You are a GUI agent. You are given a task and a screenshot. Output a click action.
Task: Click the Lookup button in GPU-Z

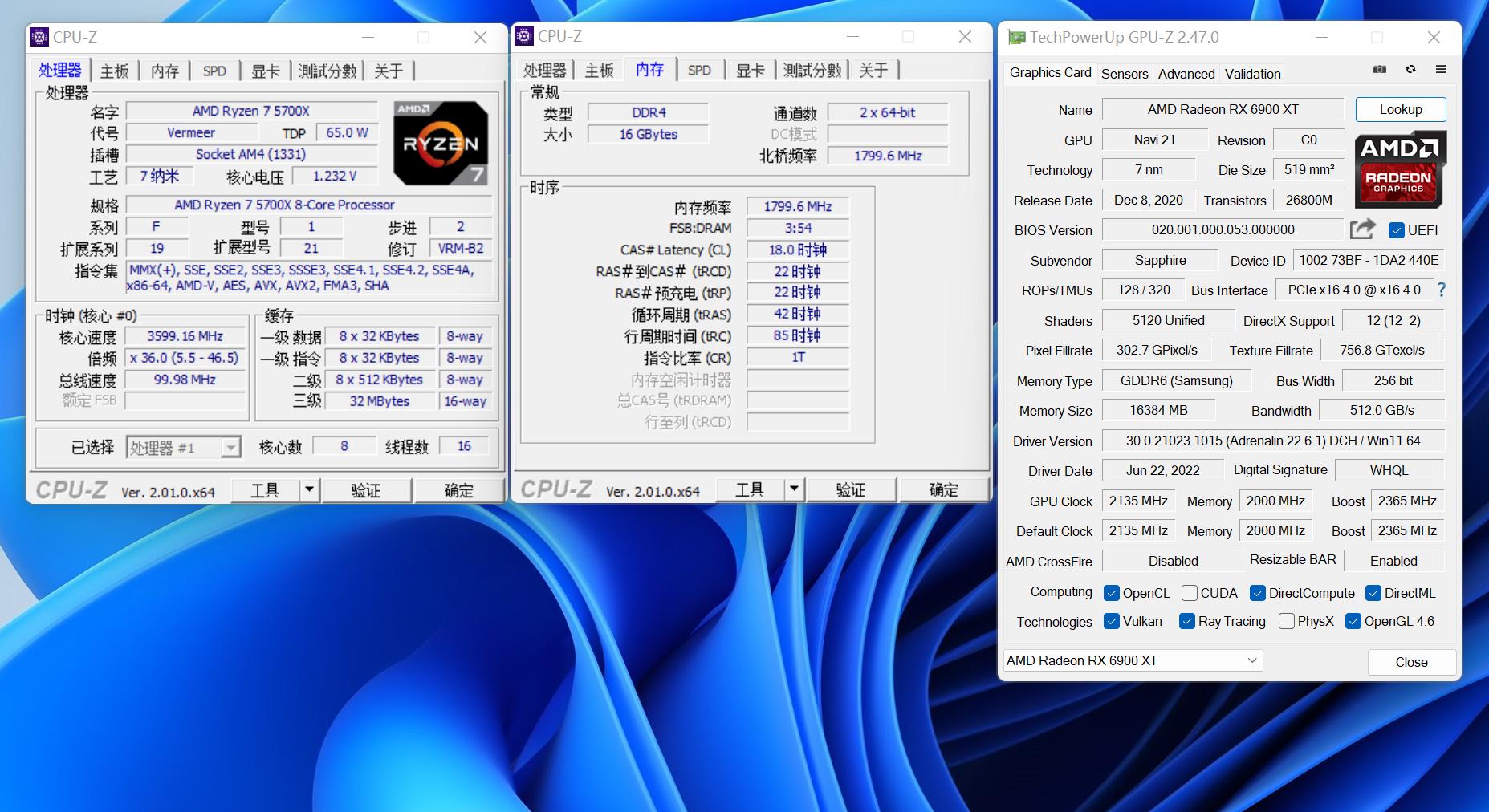point(1400,109)
